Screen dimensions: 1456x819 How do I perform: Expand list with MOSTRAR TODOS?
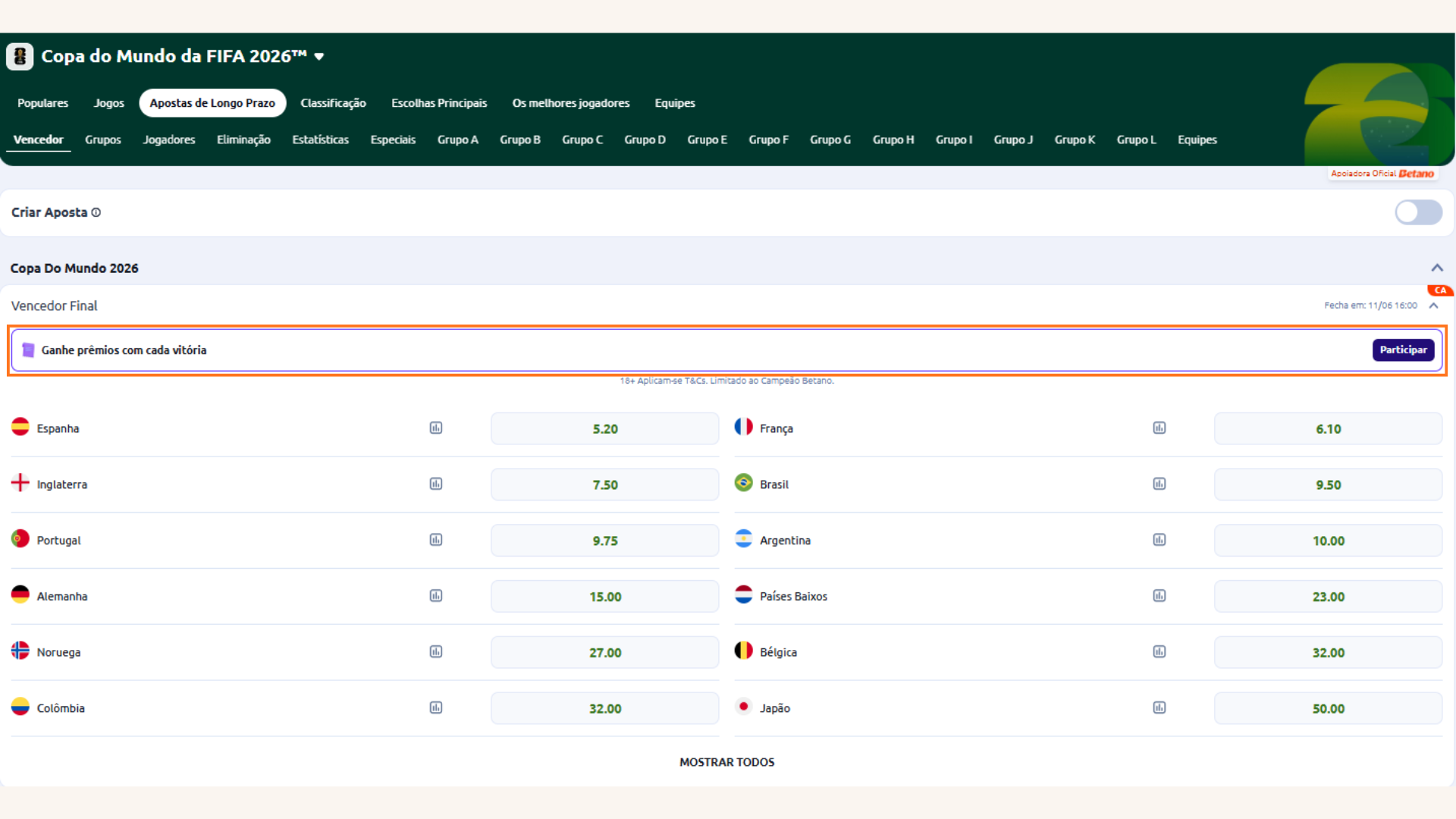[x=726, y=762]
